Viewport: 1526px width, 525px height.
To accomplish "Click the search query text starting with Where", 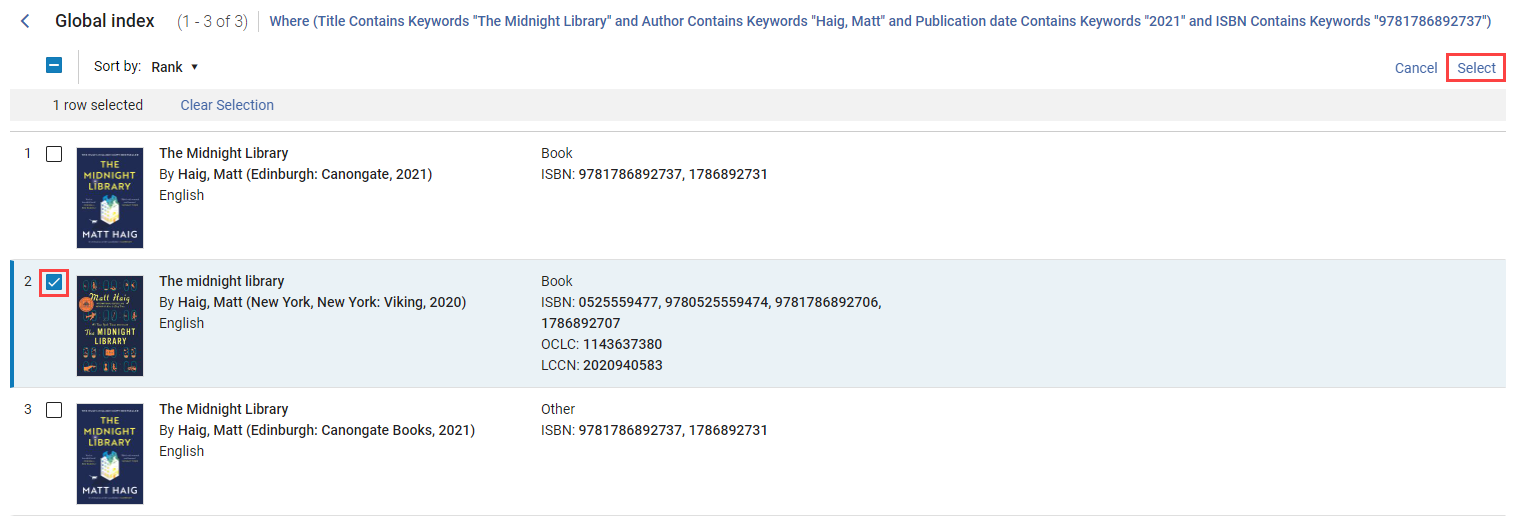I will pos(880,21).
